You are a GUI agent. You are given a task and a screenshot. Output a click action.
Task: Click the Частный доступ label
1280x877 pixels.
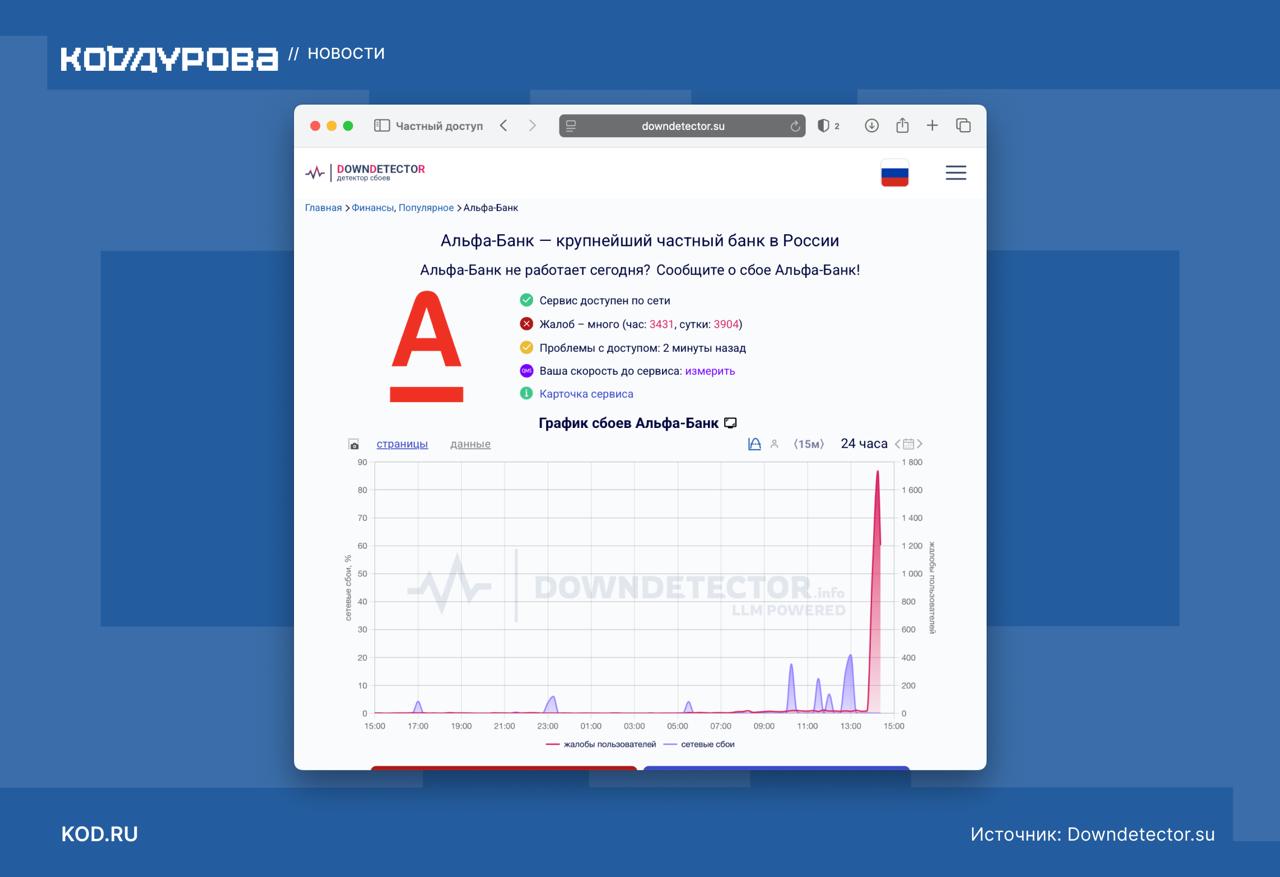click(439, 126)
